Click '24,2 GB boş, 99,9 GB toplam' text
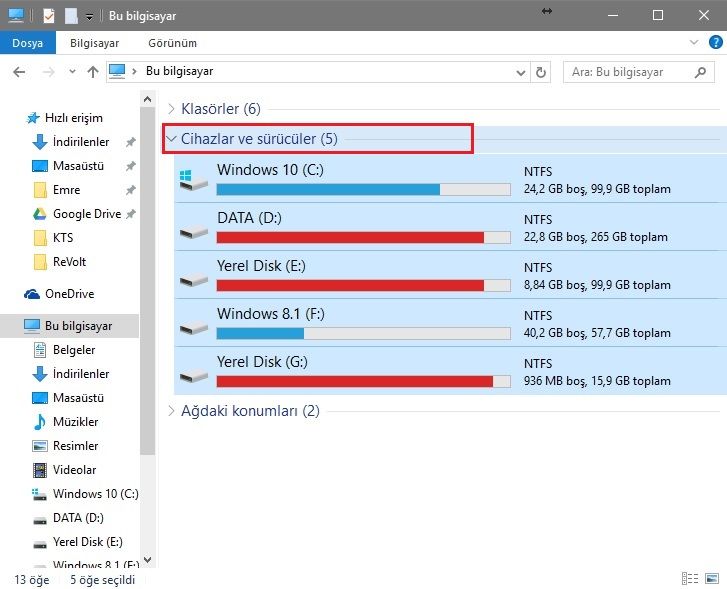This screenshot has height=589, width=727. (597, 189)
